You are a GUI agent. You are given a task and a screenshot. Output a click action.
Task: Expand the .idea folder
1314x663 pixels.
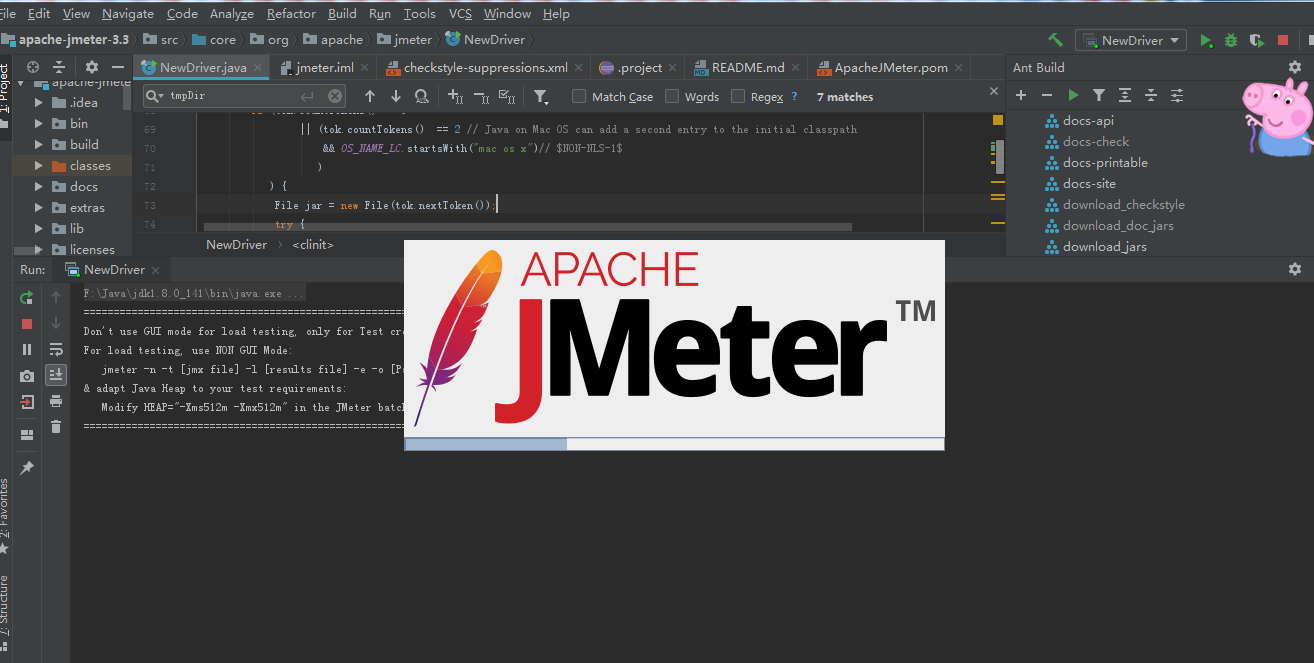pyautogui.click(x=39, y=102)
